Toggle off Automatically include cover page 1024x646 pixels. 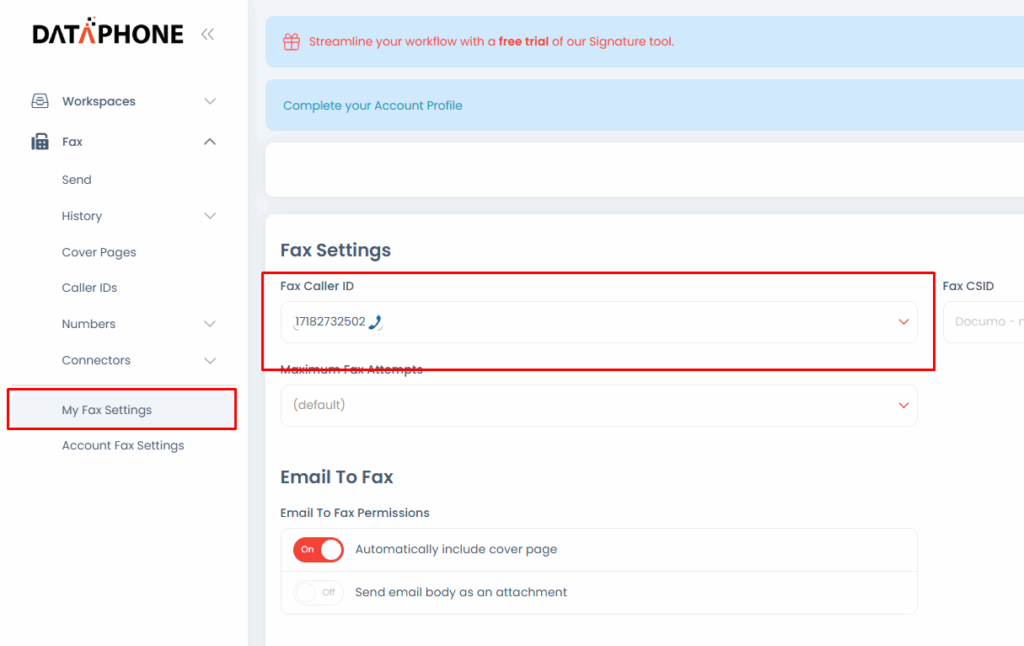[x=318, y=549]
